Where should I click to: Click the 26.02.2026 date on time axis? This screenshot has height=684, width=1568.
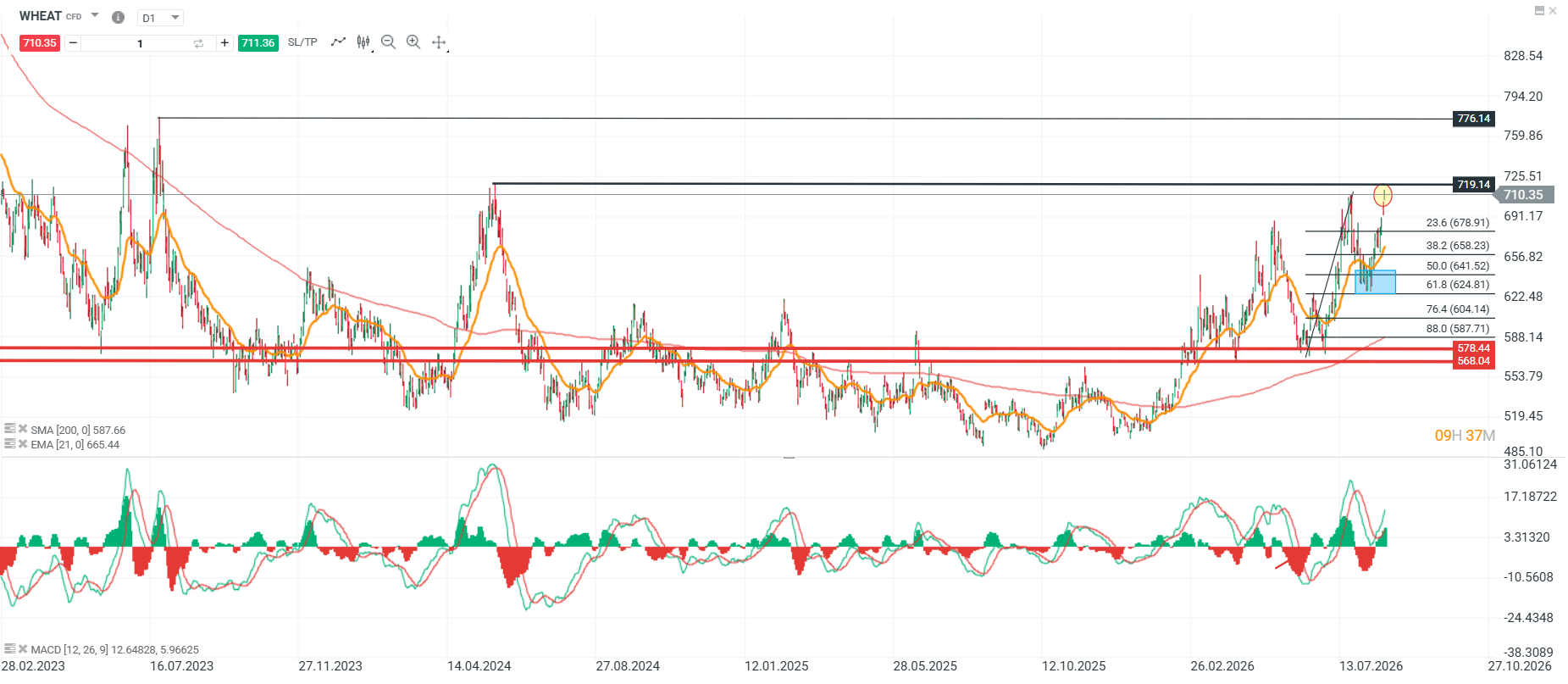click(1222, 666)
